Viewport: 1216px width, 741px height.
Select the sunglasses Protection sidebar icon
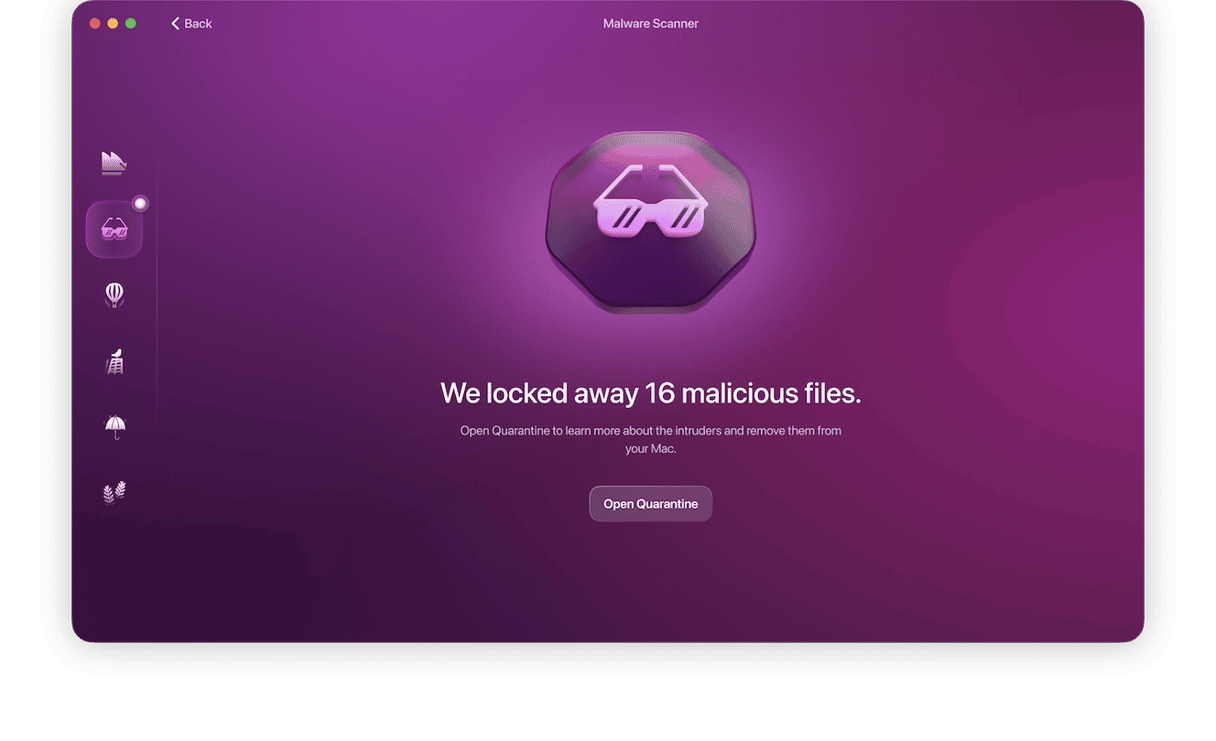point(114,229)
